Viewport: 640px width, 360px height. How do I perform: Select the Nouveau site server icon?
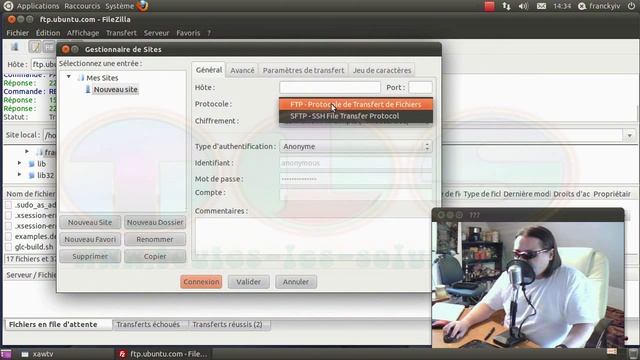[x=88, y=89]
